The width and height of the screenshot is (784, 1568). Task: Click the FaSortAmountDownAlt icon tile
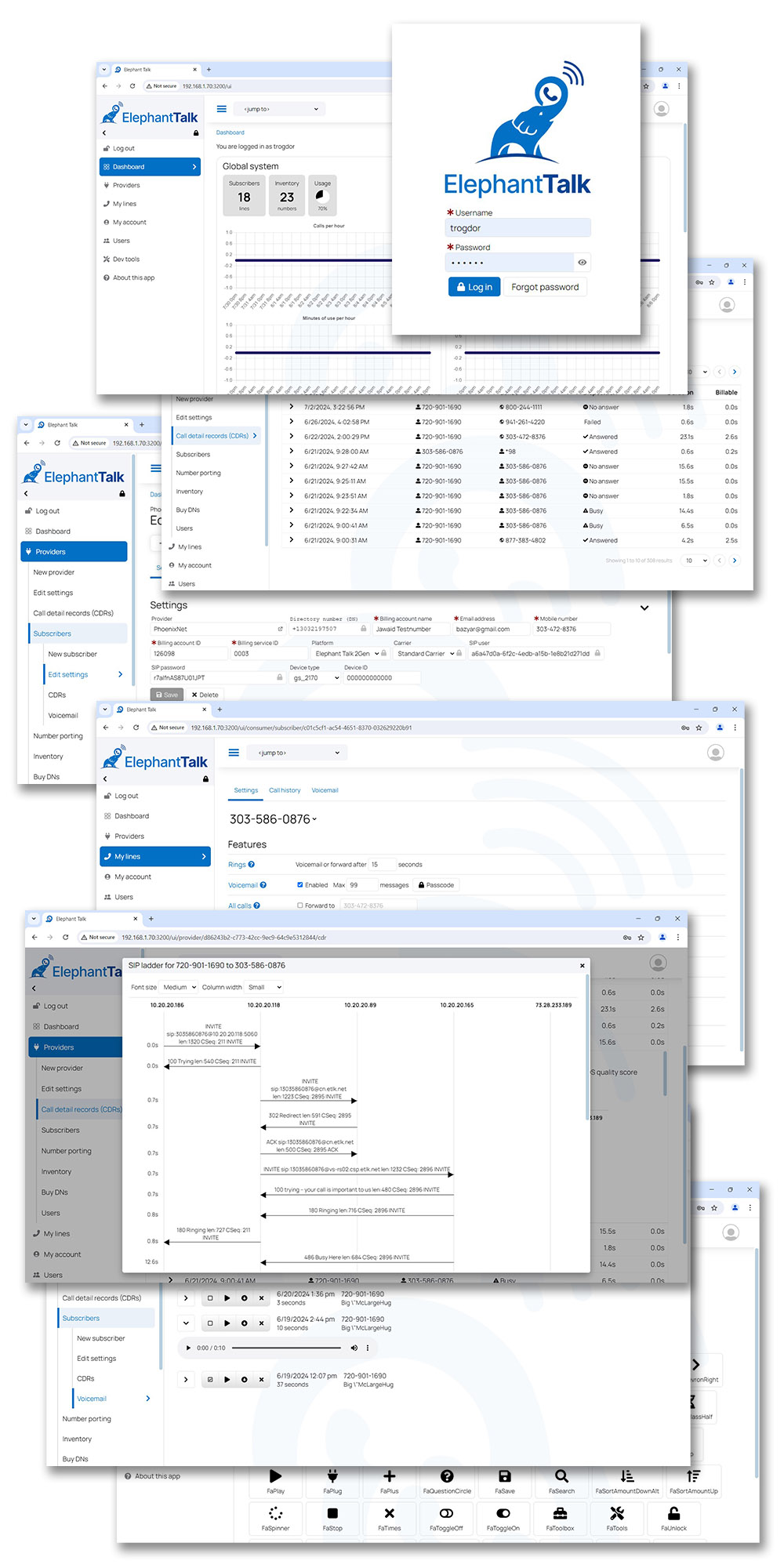(627, 1482)
